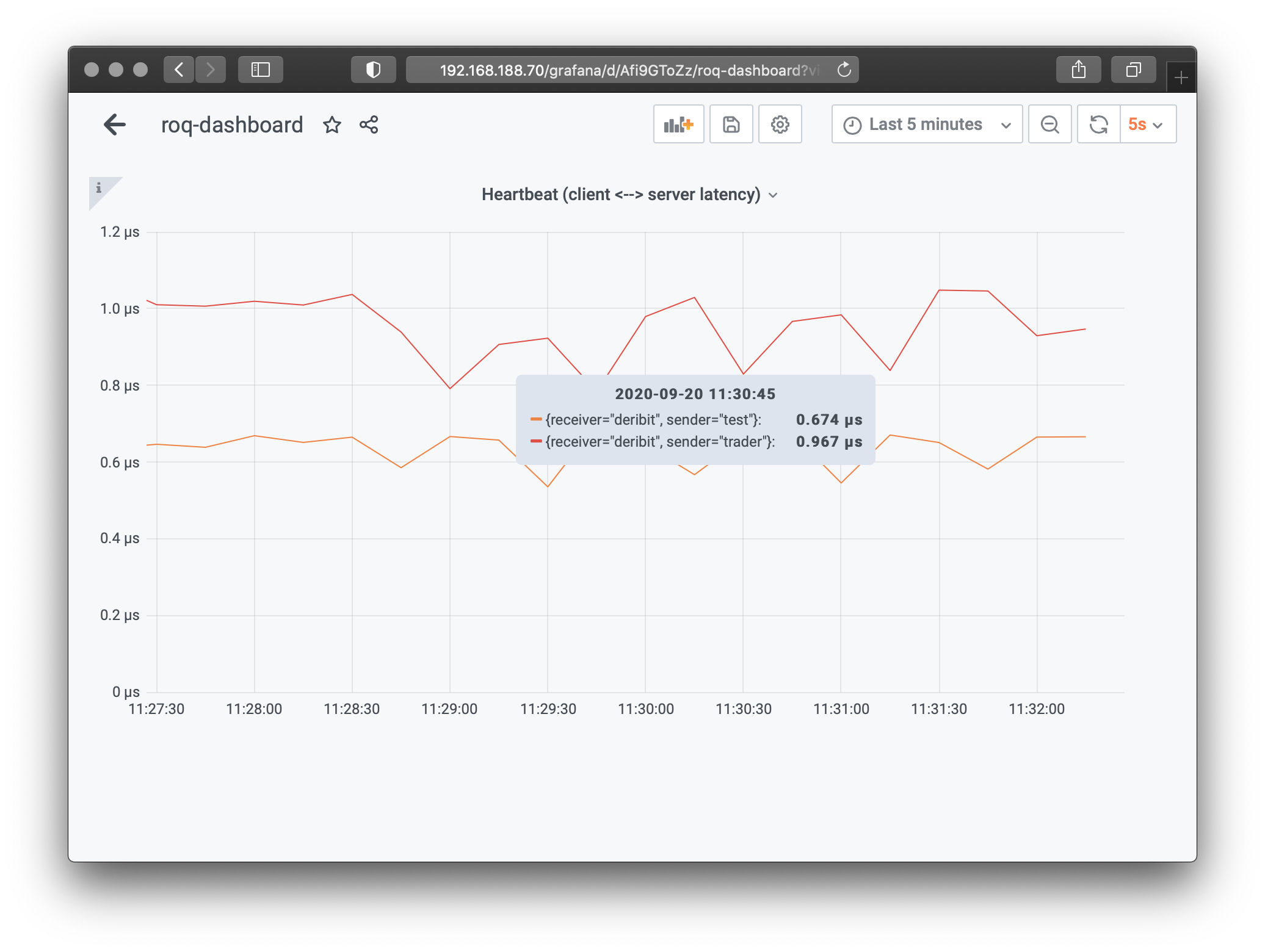Show Safari tab overview
This screenshot has height=952, width=1265.
[1134, 70]
